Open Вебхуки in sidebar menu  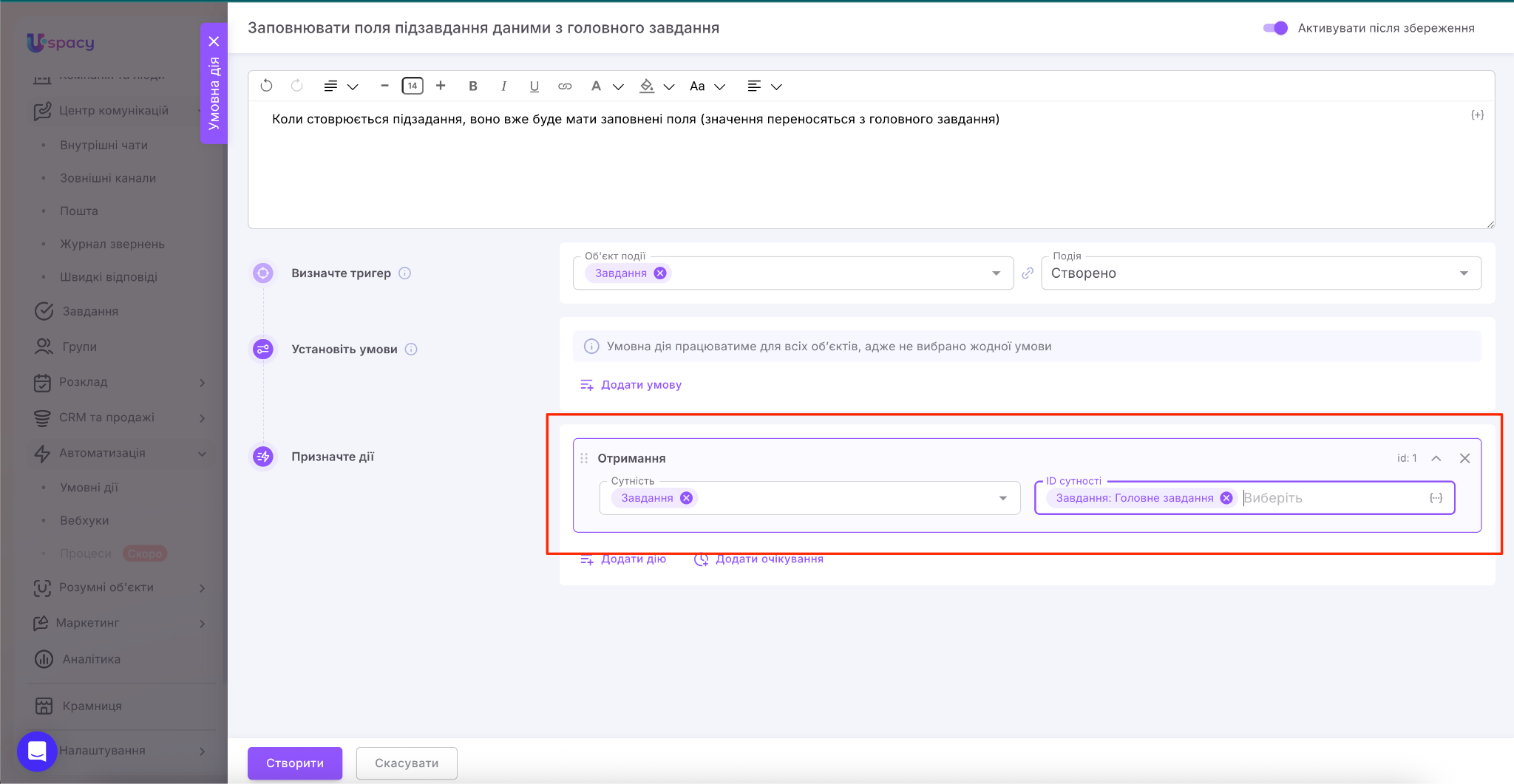(x=84, y=520)
